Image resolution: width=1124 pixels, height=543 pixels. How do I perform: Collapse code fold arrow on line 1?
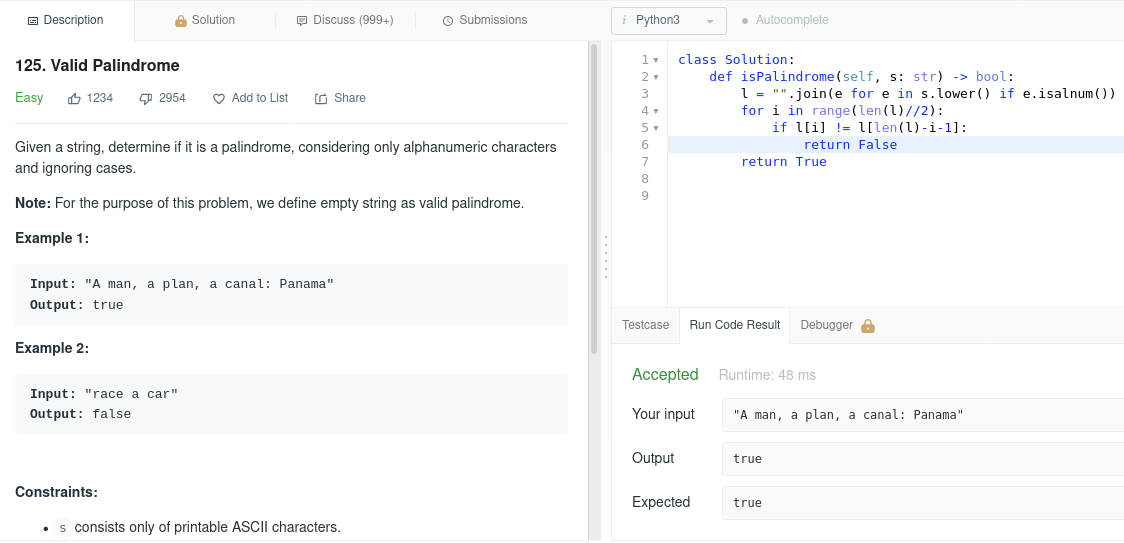pyautogui.click(x=656, y=60)
